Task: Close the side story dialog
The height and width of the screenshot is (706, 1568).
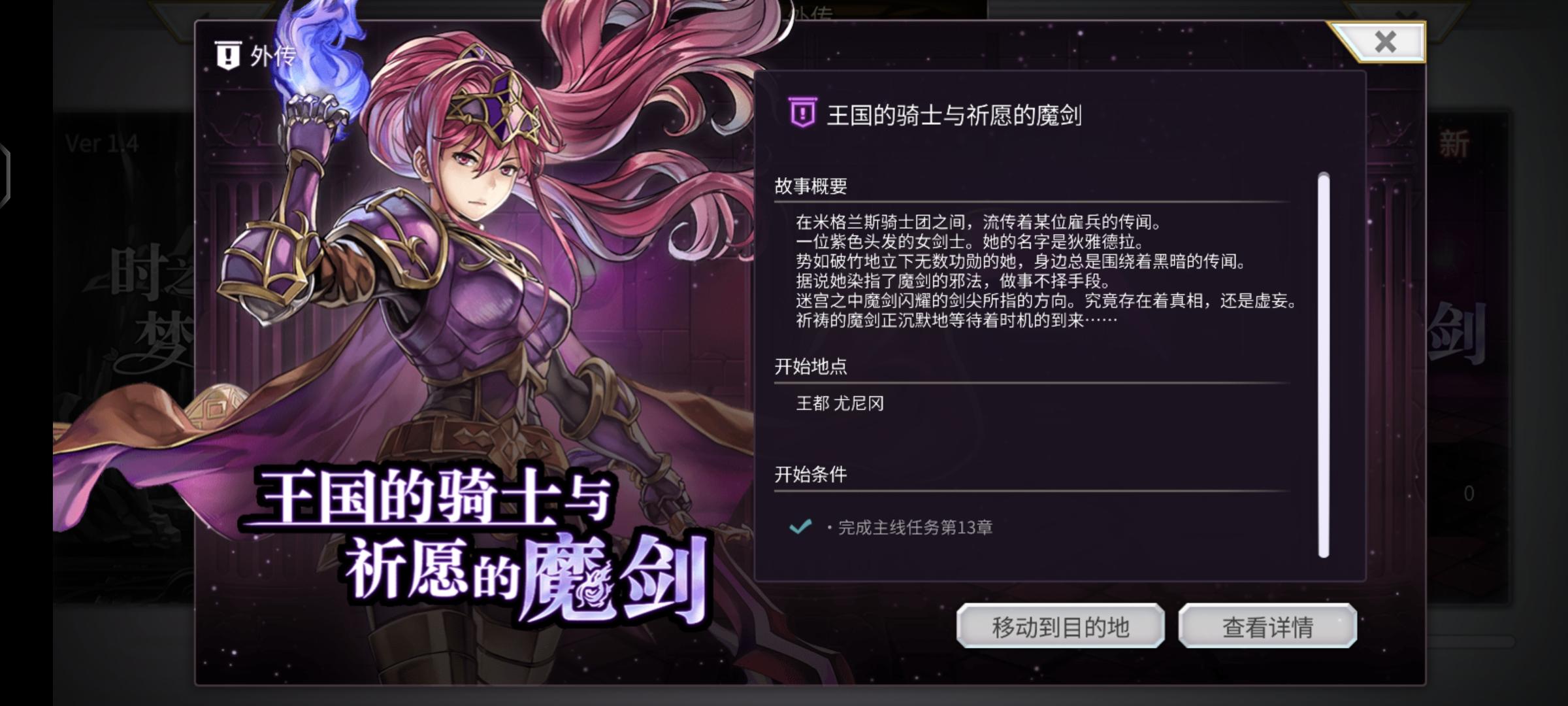Action: (1384, 42)
